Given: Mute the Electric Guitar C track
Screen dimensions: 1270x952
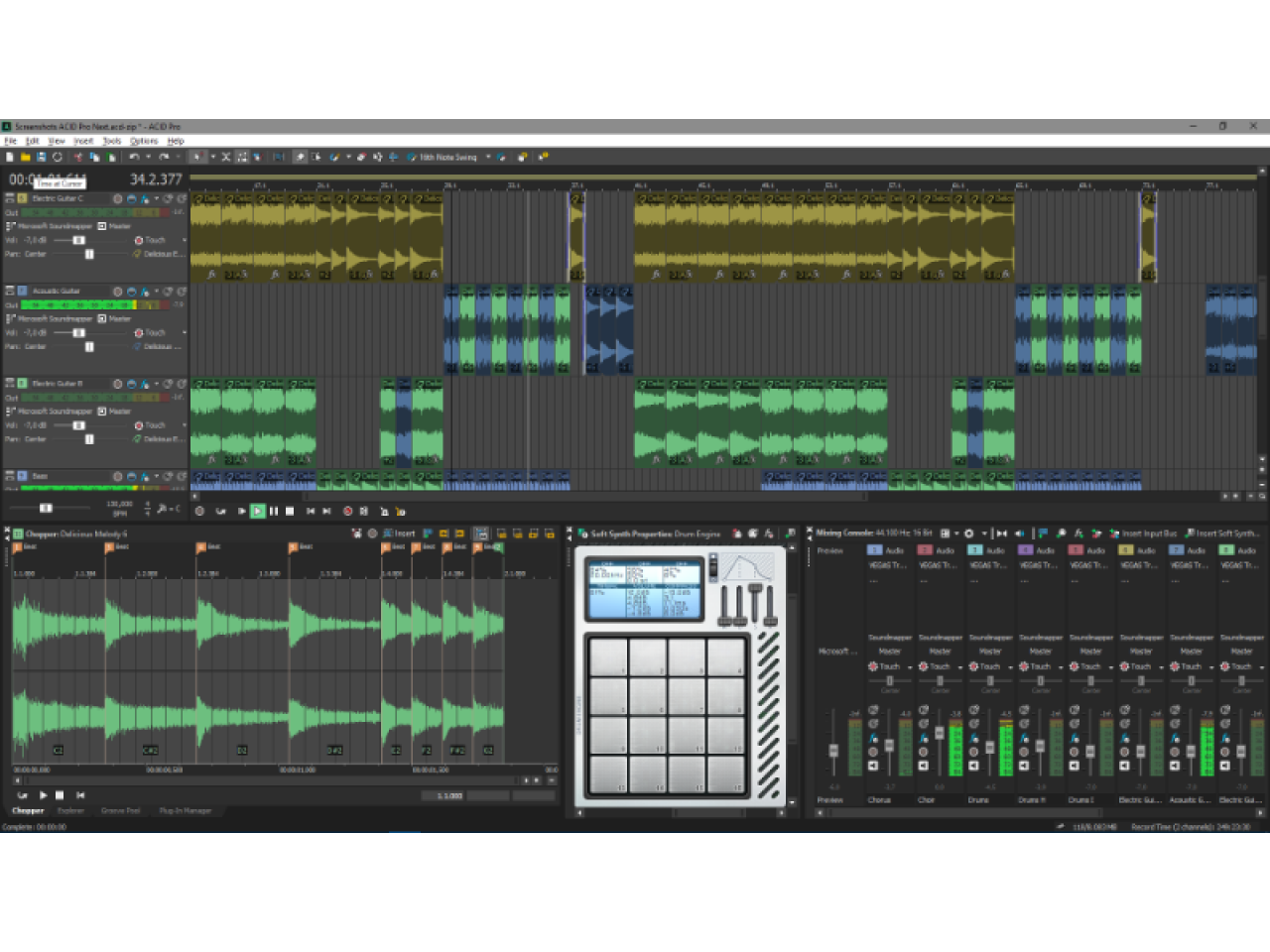Looking at the screenshot, I should point(168,198).
